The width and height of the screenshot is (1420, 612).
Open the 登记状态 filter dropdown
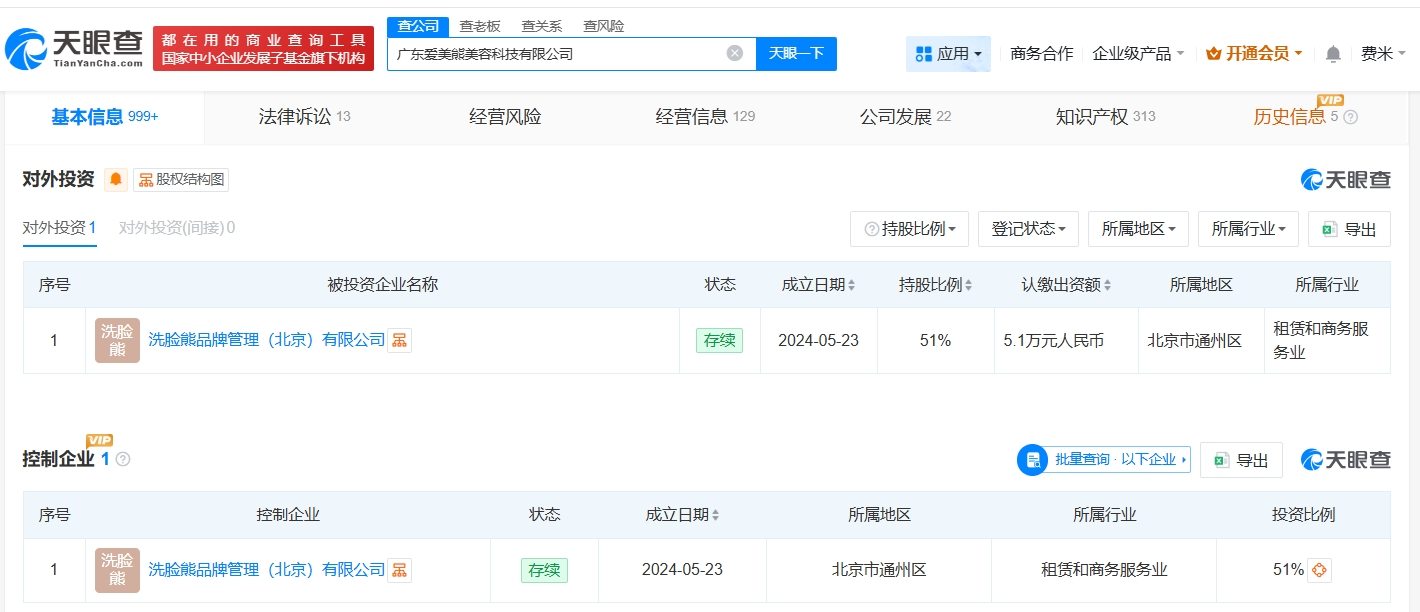(x=1026, y=228)
